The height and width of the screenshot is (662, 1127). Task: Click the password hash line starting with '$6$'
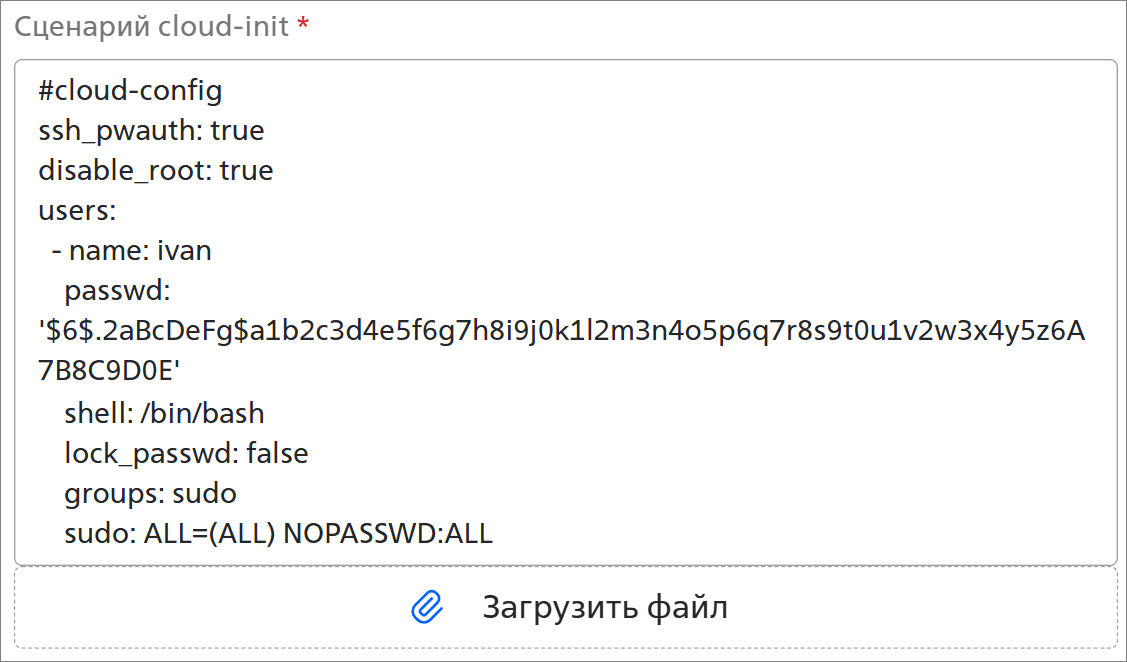(561, 331)
